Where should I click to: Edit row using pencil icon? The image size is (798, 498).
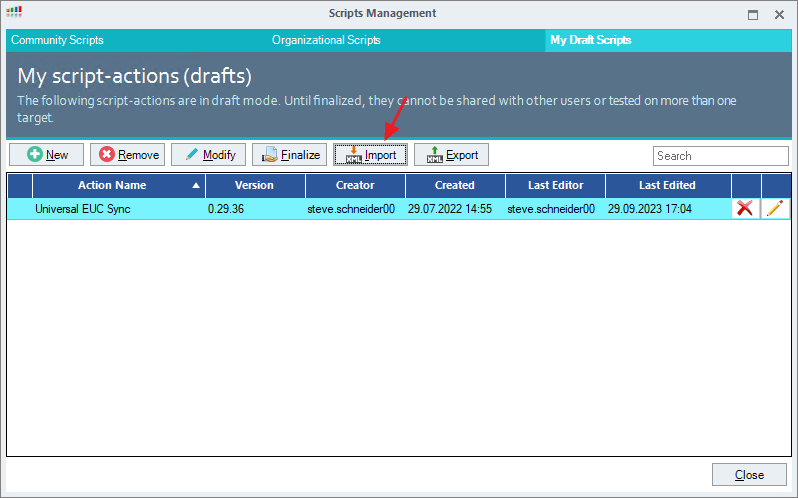coord(775,209)
